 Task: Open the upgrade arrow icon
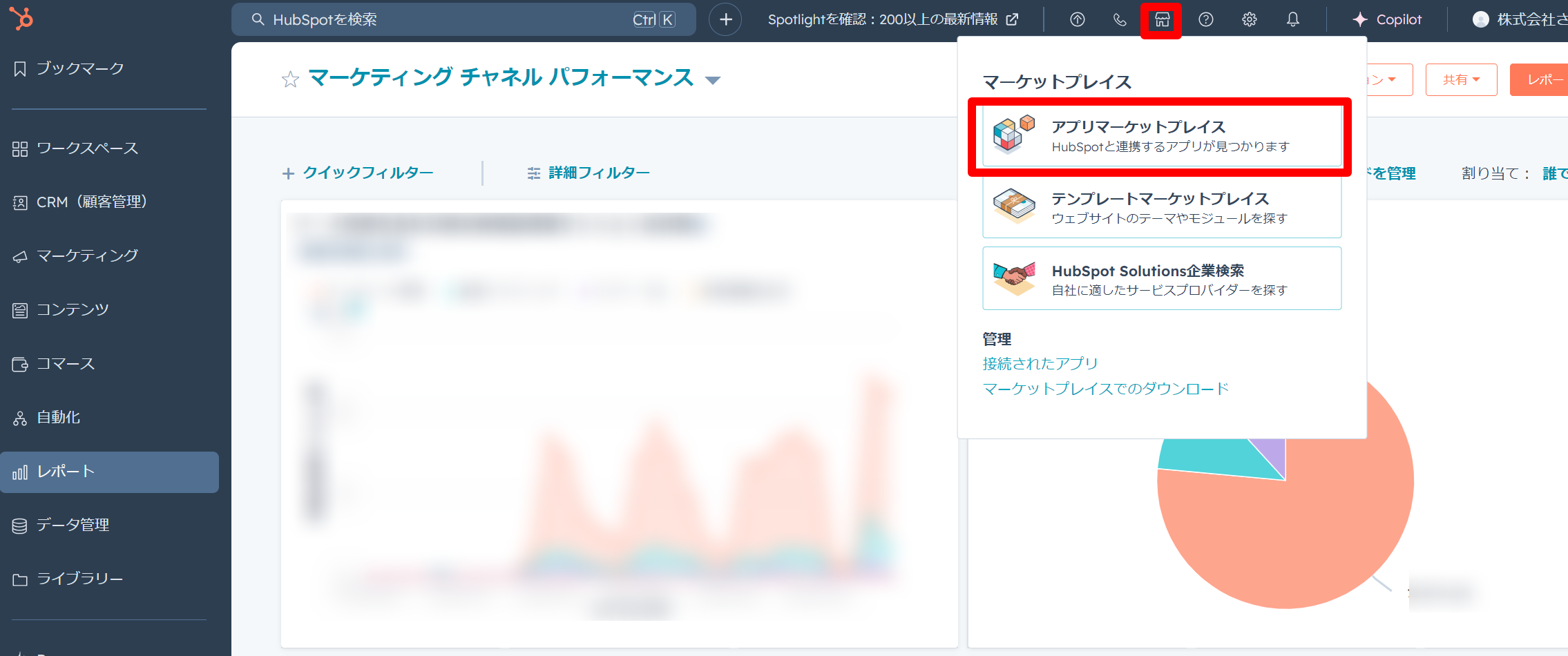click(1077, 19)
